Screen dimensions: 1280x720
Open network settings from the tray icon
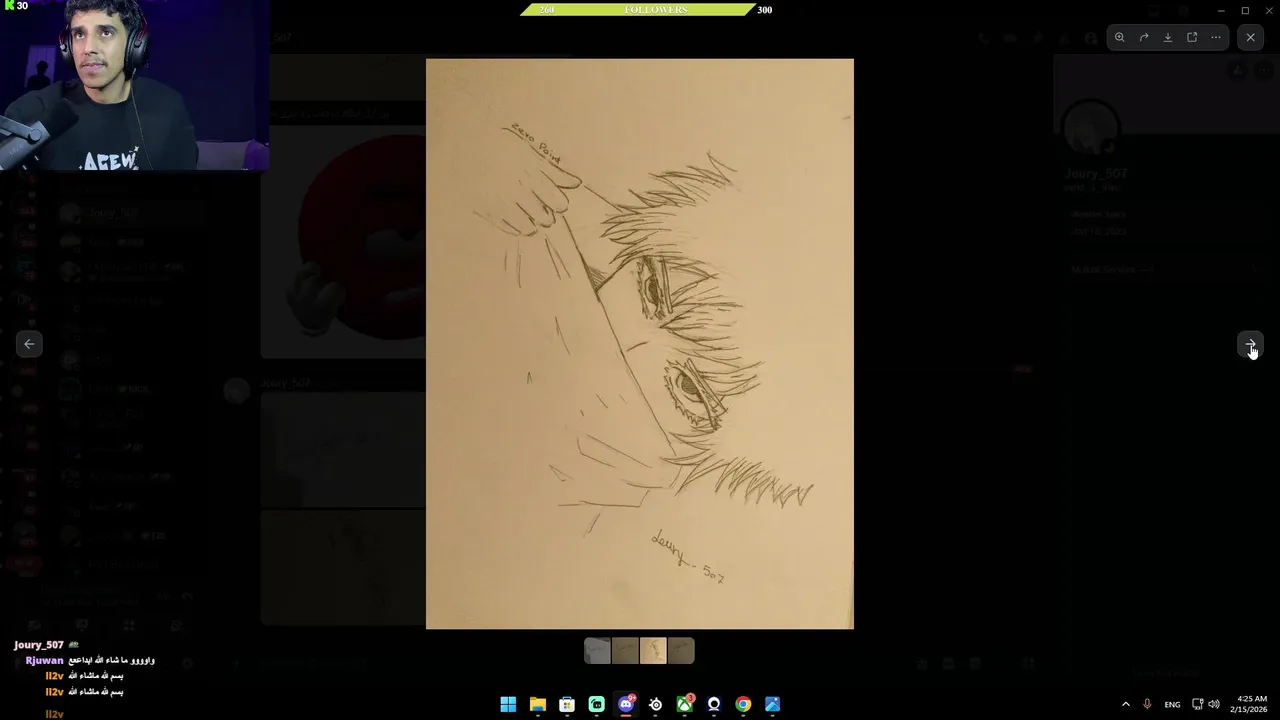point(1198,704)
